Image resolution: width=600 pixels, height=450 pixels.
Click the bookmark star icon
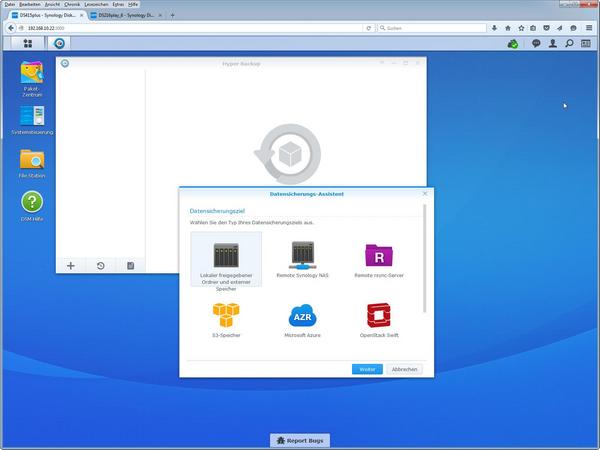(x=521, y=28)
